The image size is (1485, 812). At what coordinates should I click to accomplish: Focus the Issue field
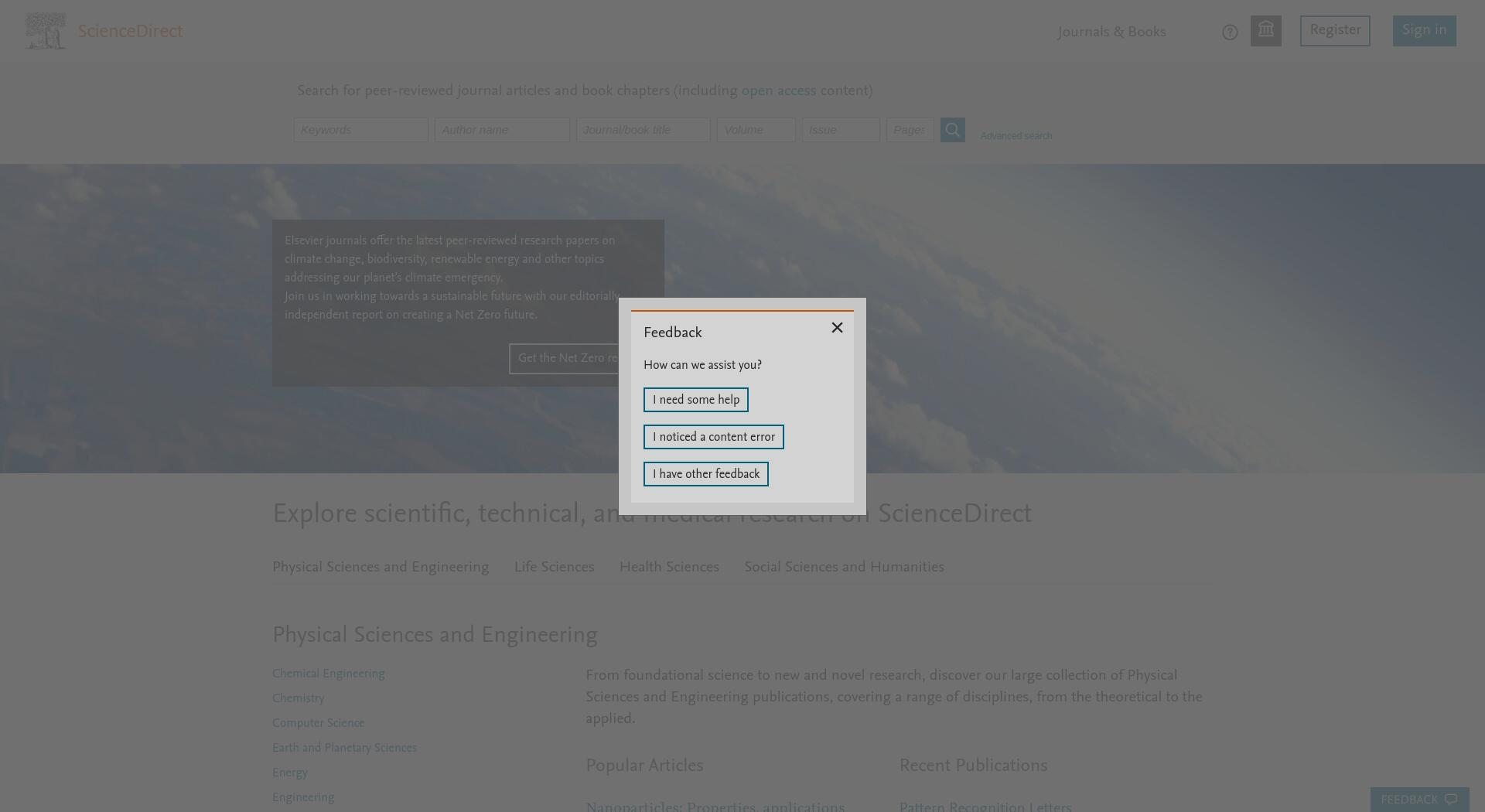click(841, 130)
